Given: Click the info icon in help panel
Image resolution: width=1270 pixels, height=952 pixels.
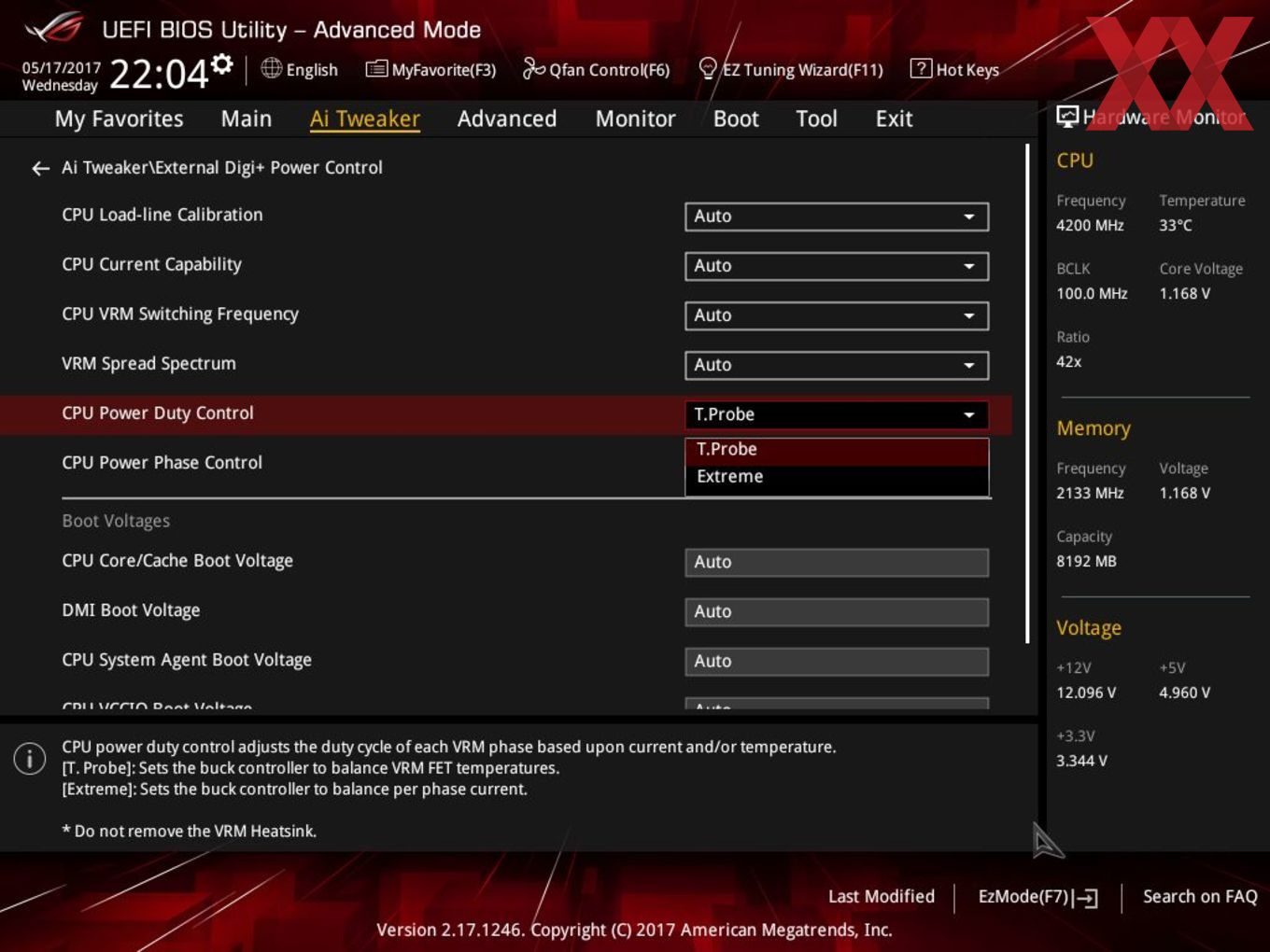Looking at the screenshot, I should coord(30,758).
